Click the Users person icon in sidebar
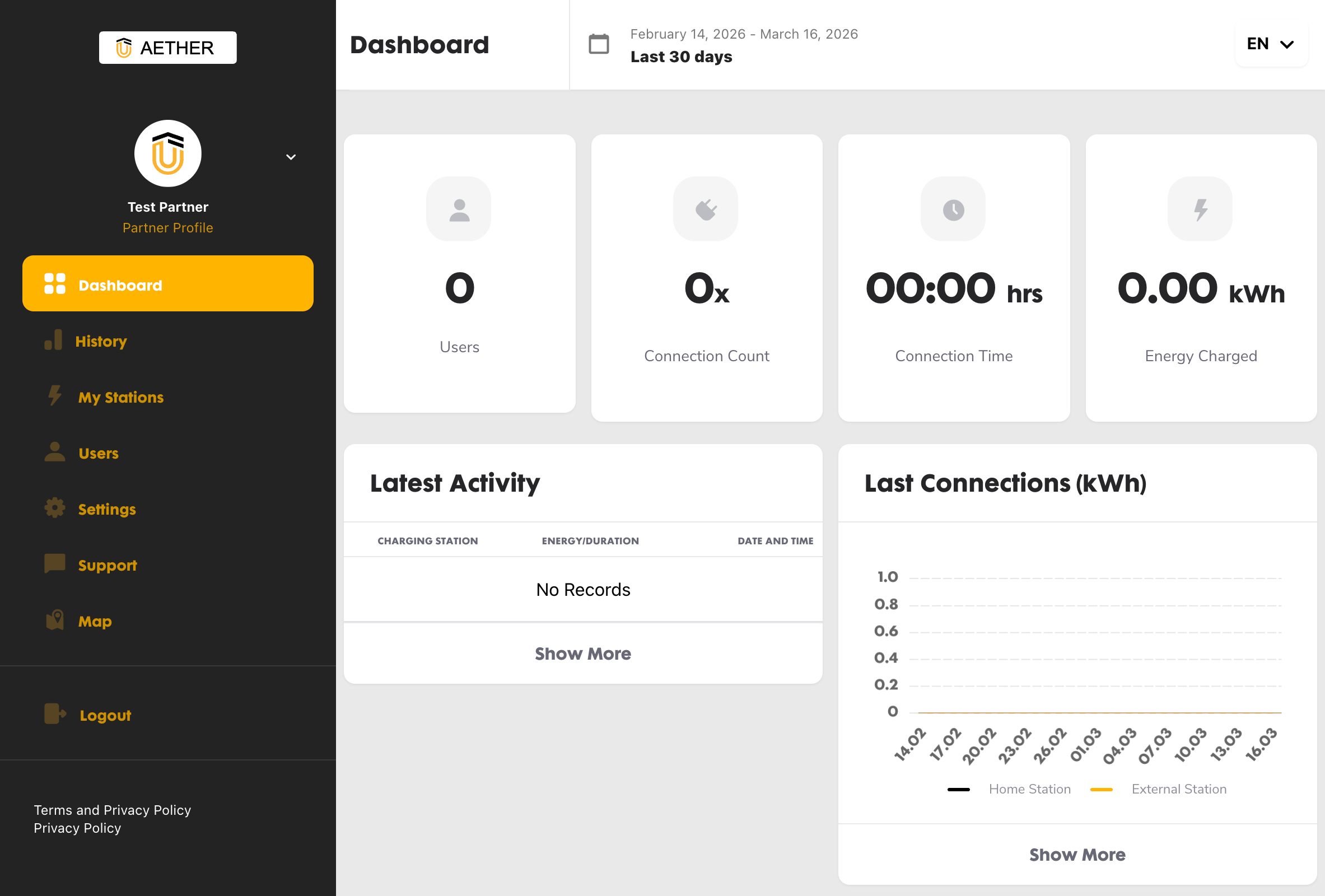 [x=54, y=452]
